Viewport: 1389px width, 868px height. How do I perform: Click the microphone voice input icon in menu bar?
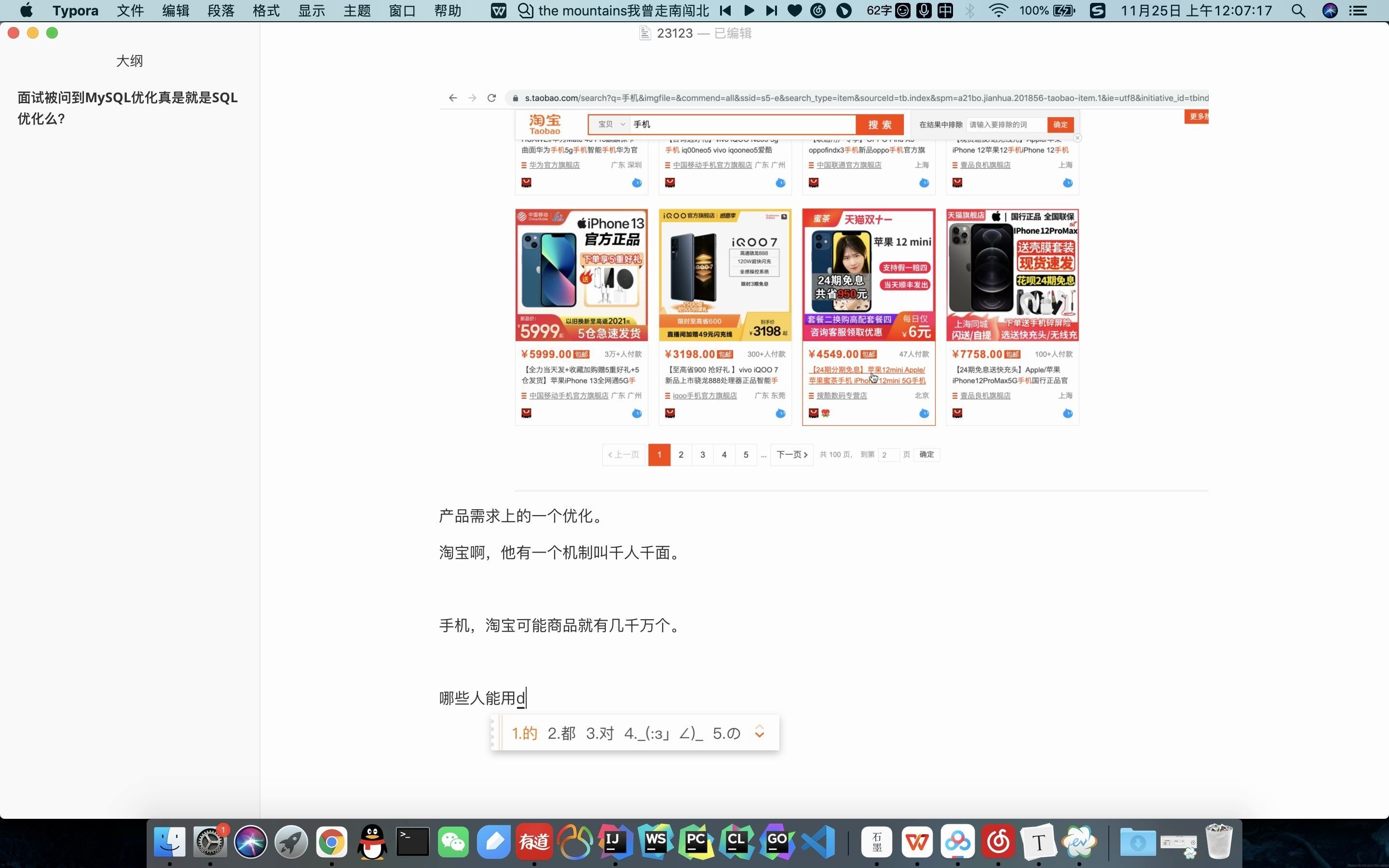(x=924, y=10)
